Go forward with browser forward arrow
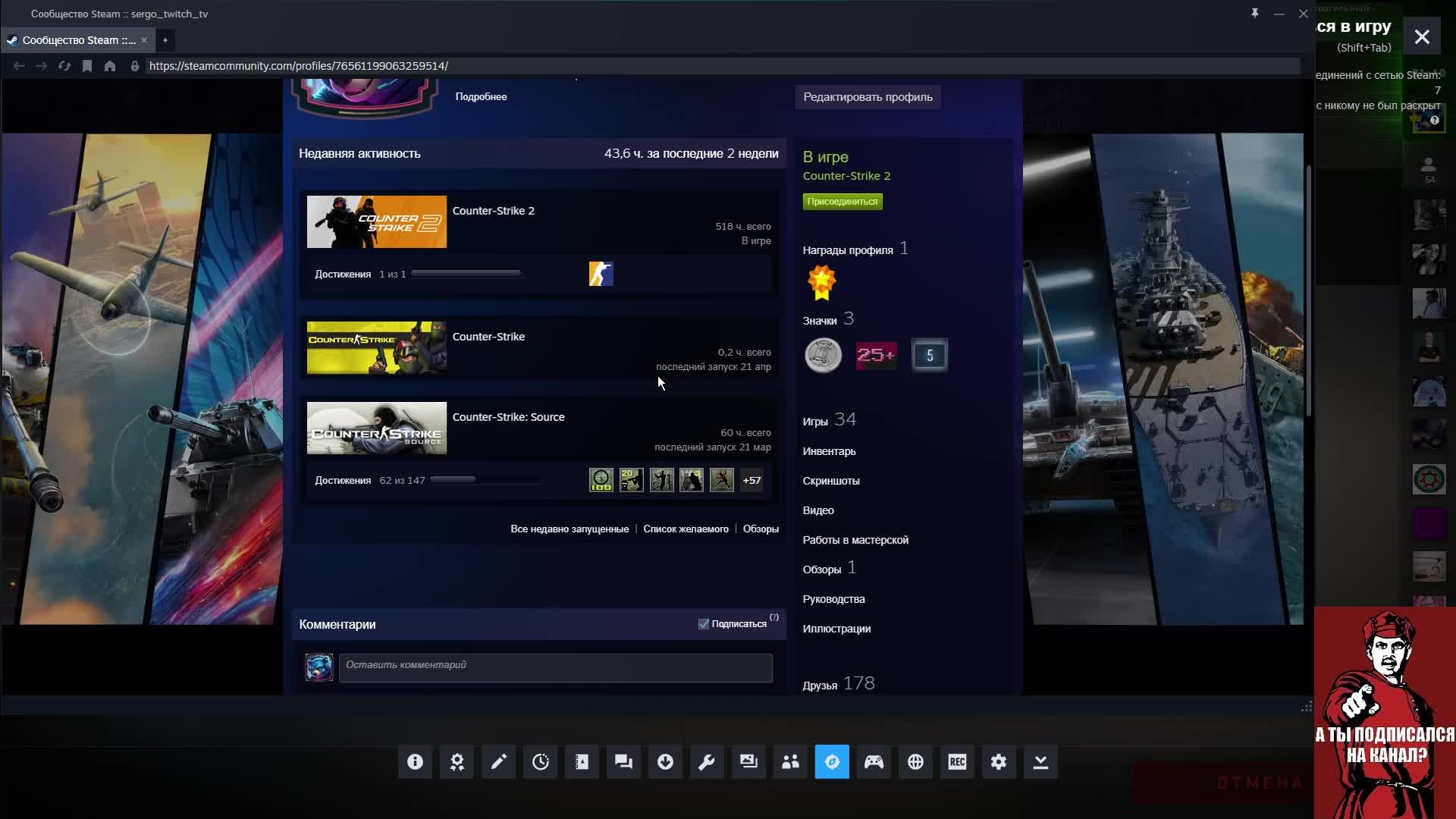This screenshot has height=819, width=1456. (42, 66)
